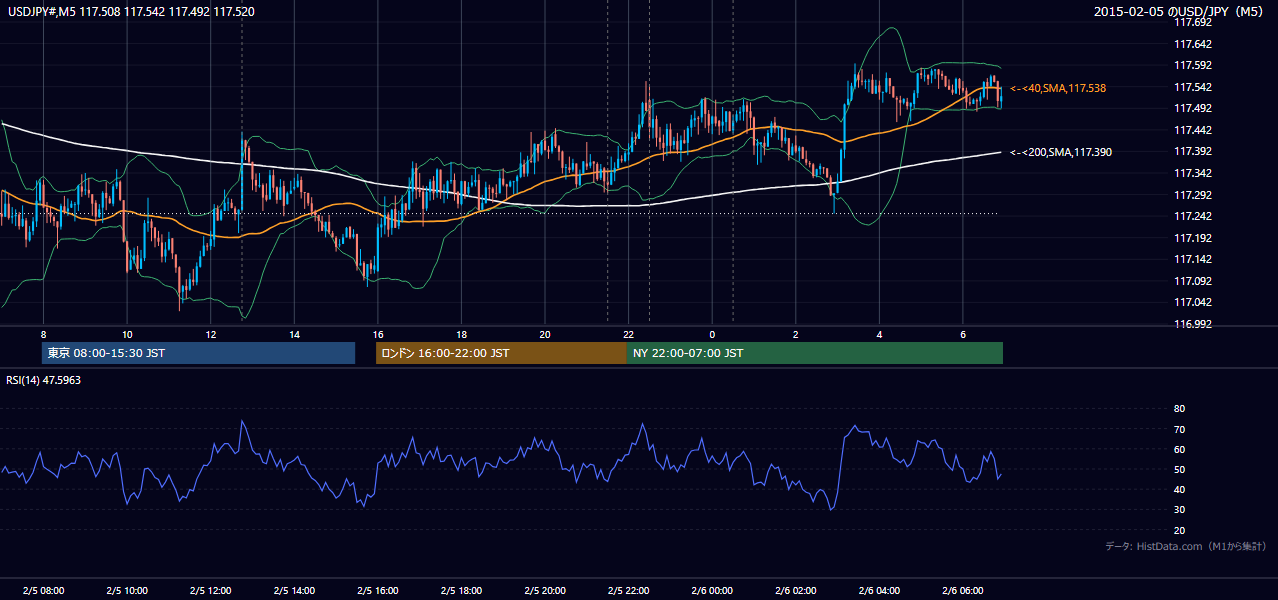This screenshot has width=1278, height=600.
Task: Click price axis label 116.992
Action: (1192, 324)
